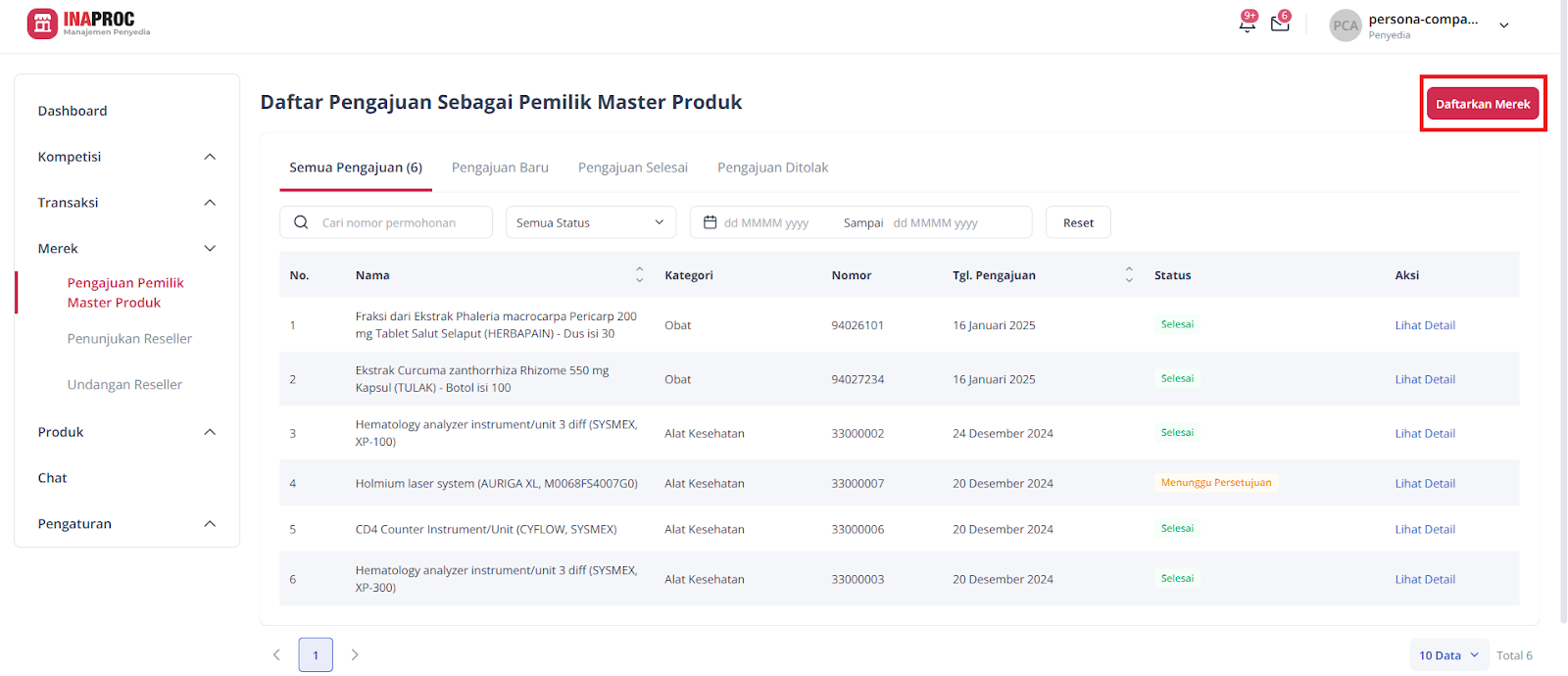
Task: Click the INAPROC logo
Action: 88,24
